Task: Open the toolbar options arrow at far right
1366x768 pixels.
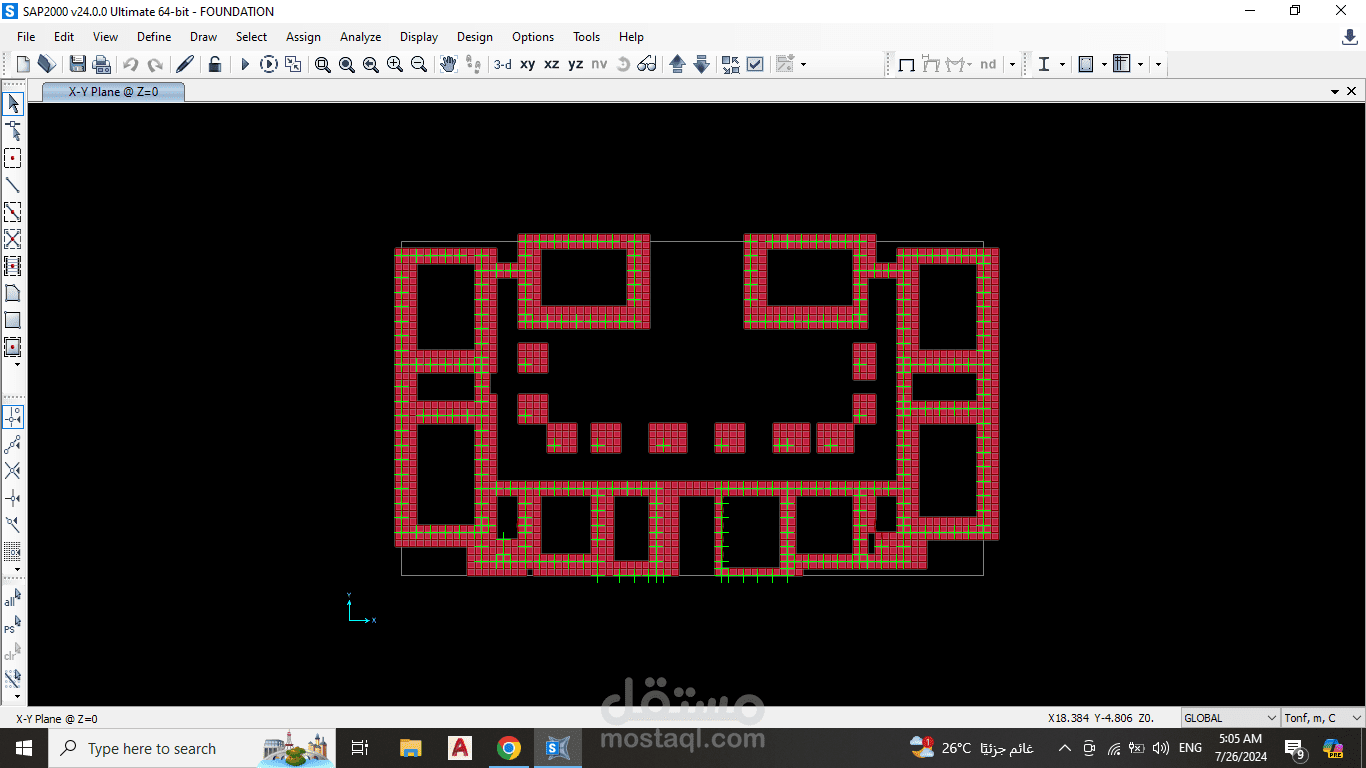Action: pyautogui.click(x=1158, y=64)
